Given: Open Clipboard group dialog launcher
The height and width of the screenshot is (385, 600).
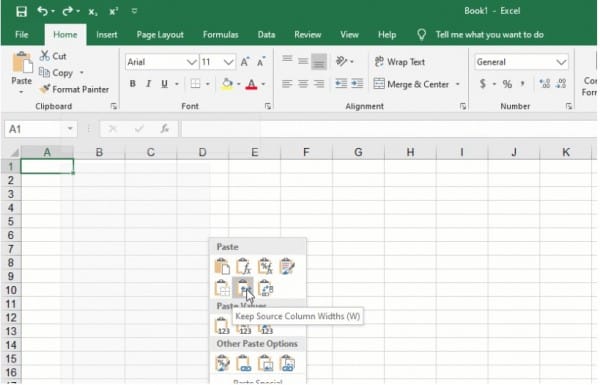Looking at the screenshot, I should pos(114,106).
